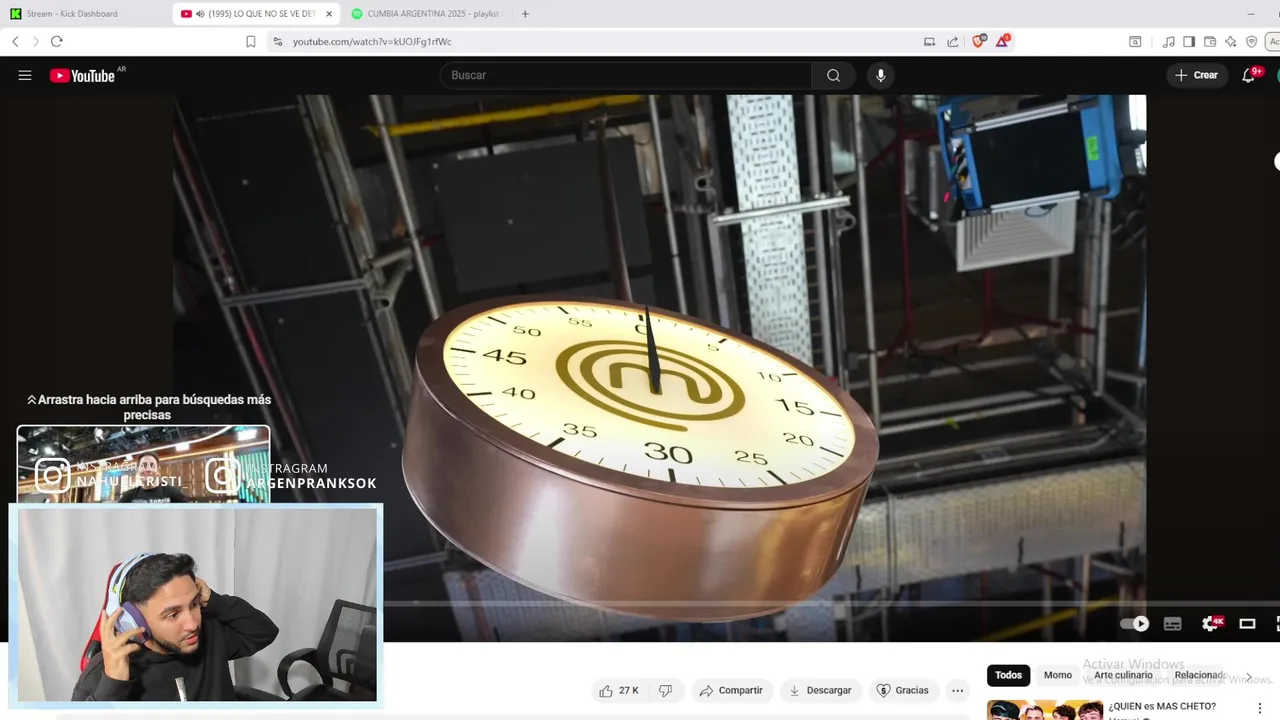Open the ¿QUIEN es MAS CHETO? video thumbnail
The height and width of the screenshot is (720, 1280).
(1044, 710)
